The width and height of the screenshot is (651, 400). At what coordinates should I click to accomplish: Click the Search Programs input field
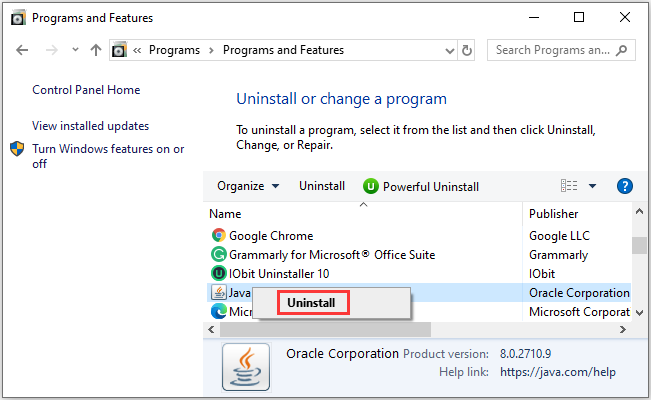(x=555, y=50)
